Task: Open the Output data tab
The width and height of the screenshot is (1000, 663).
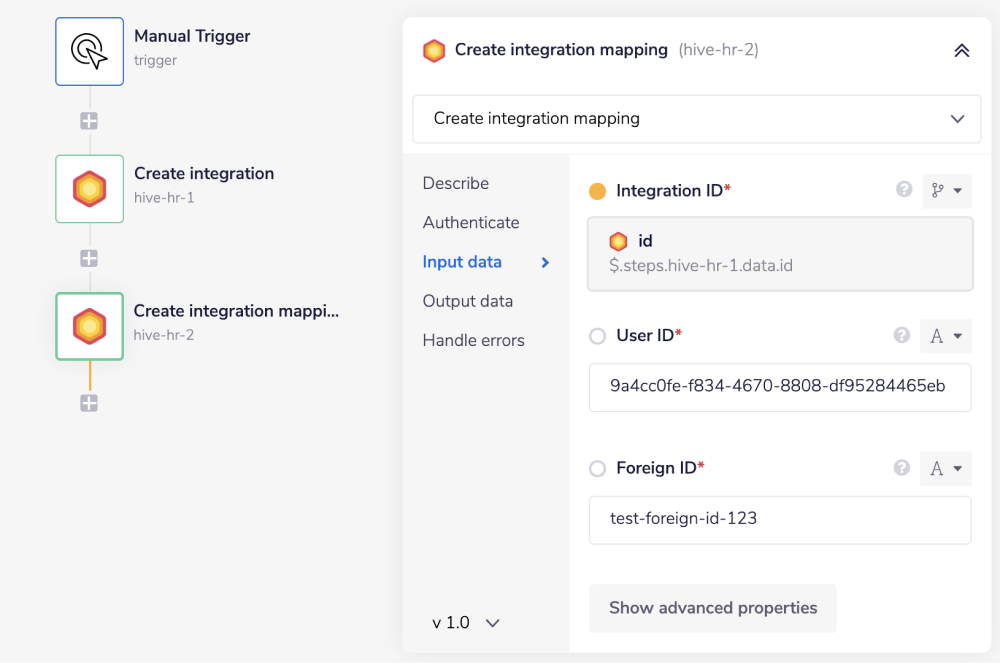Action: tap(467, 301)
